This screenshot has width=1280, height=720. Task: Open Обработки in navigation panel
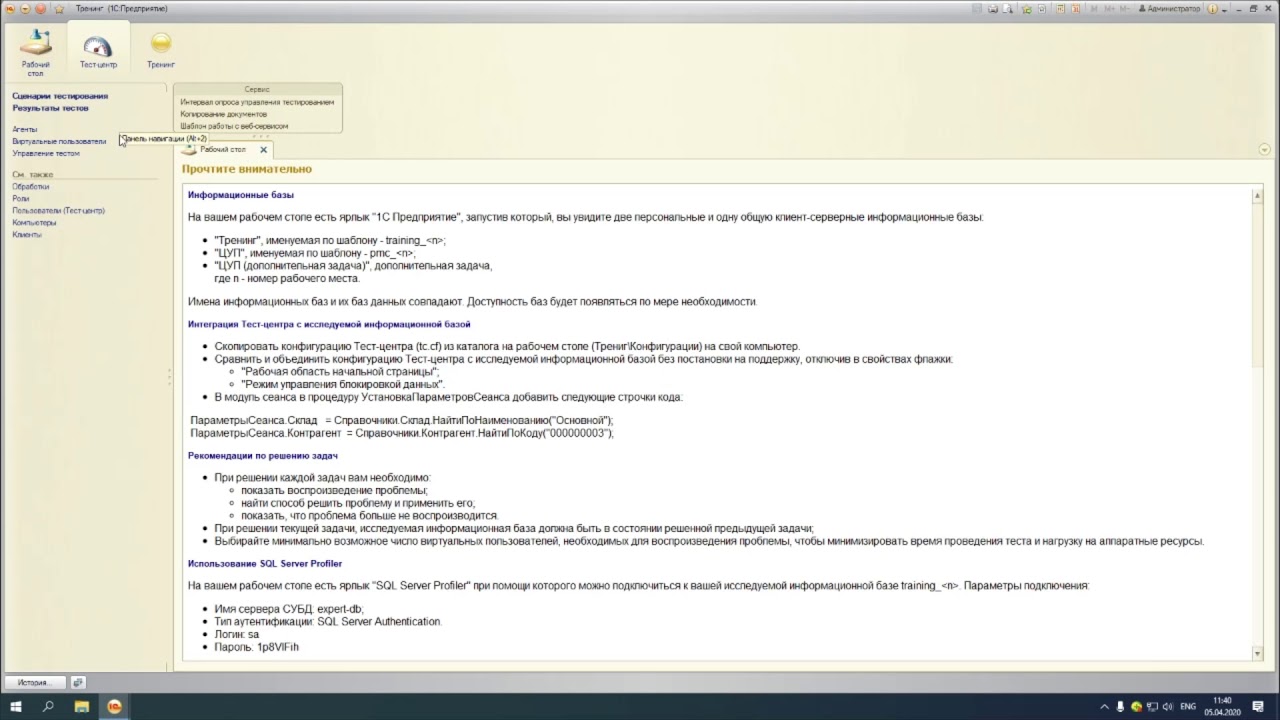(30, 187)
